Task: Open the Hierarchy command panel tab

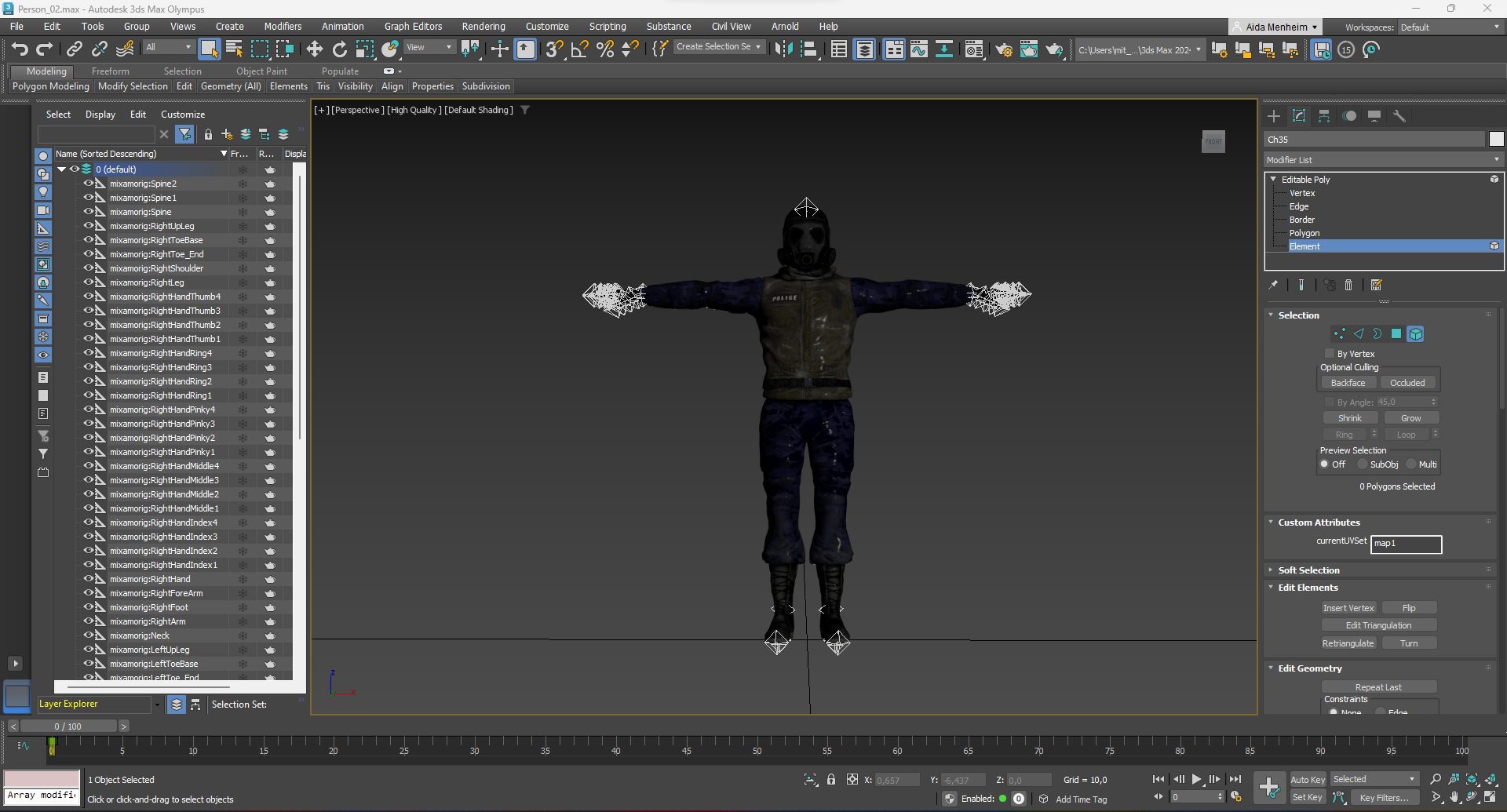Action: click(x=1324, y=116)
